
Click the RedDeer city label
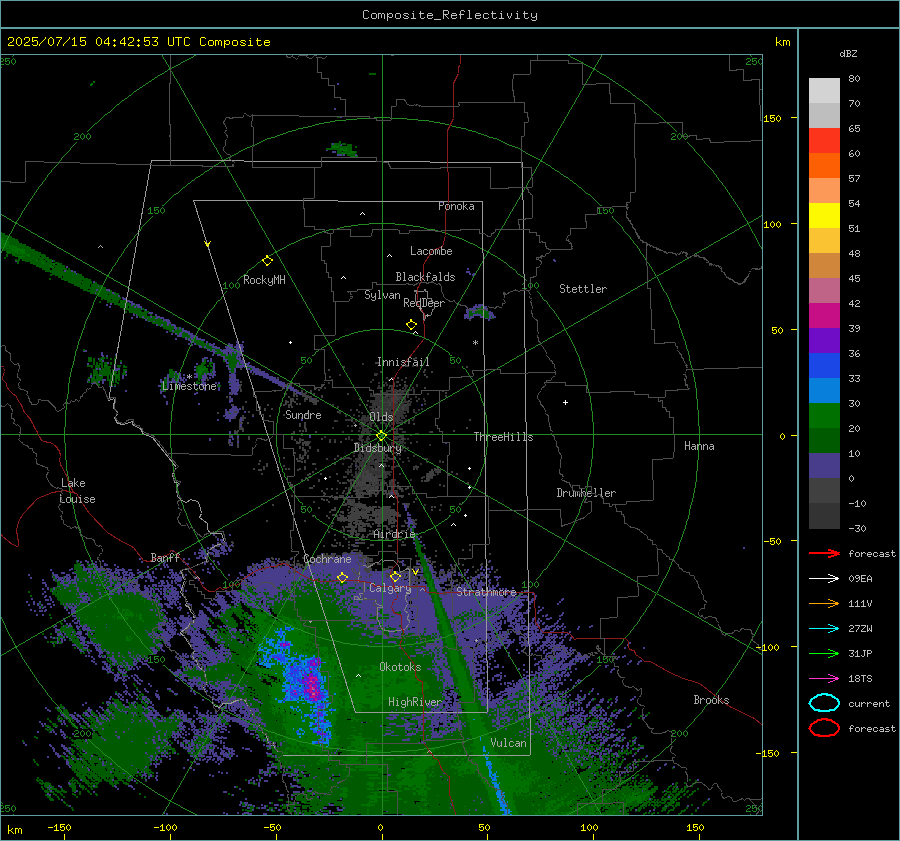[424, 303]
